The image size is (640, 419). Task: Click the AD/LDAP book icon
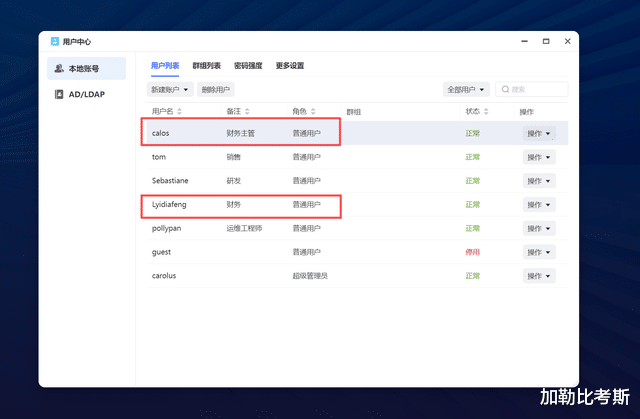(59, 94)
